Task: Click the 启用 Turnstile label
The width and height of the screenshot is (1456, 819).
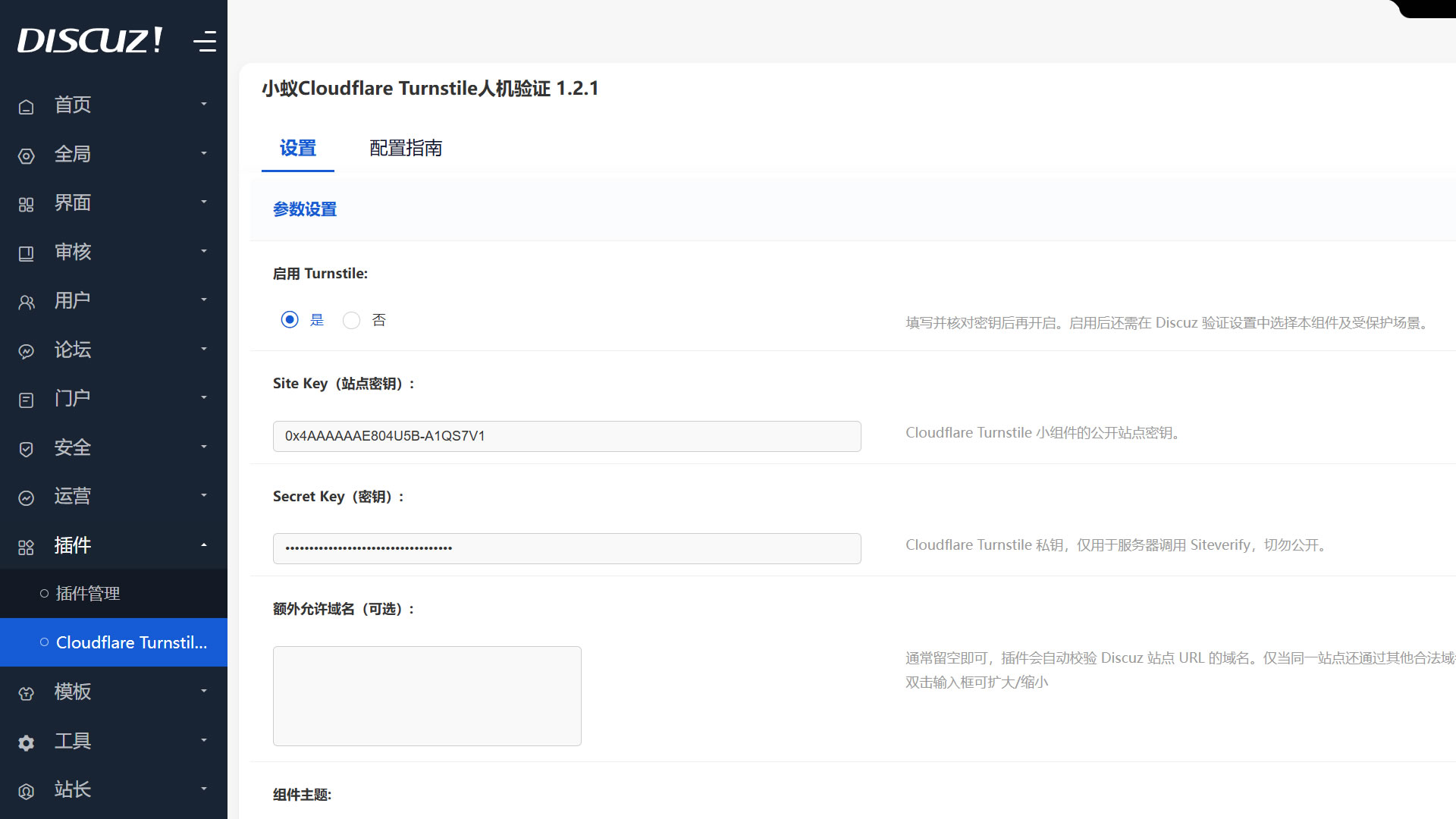Action: point(320,274)
